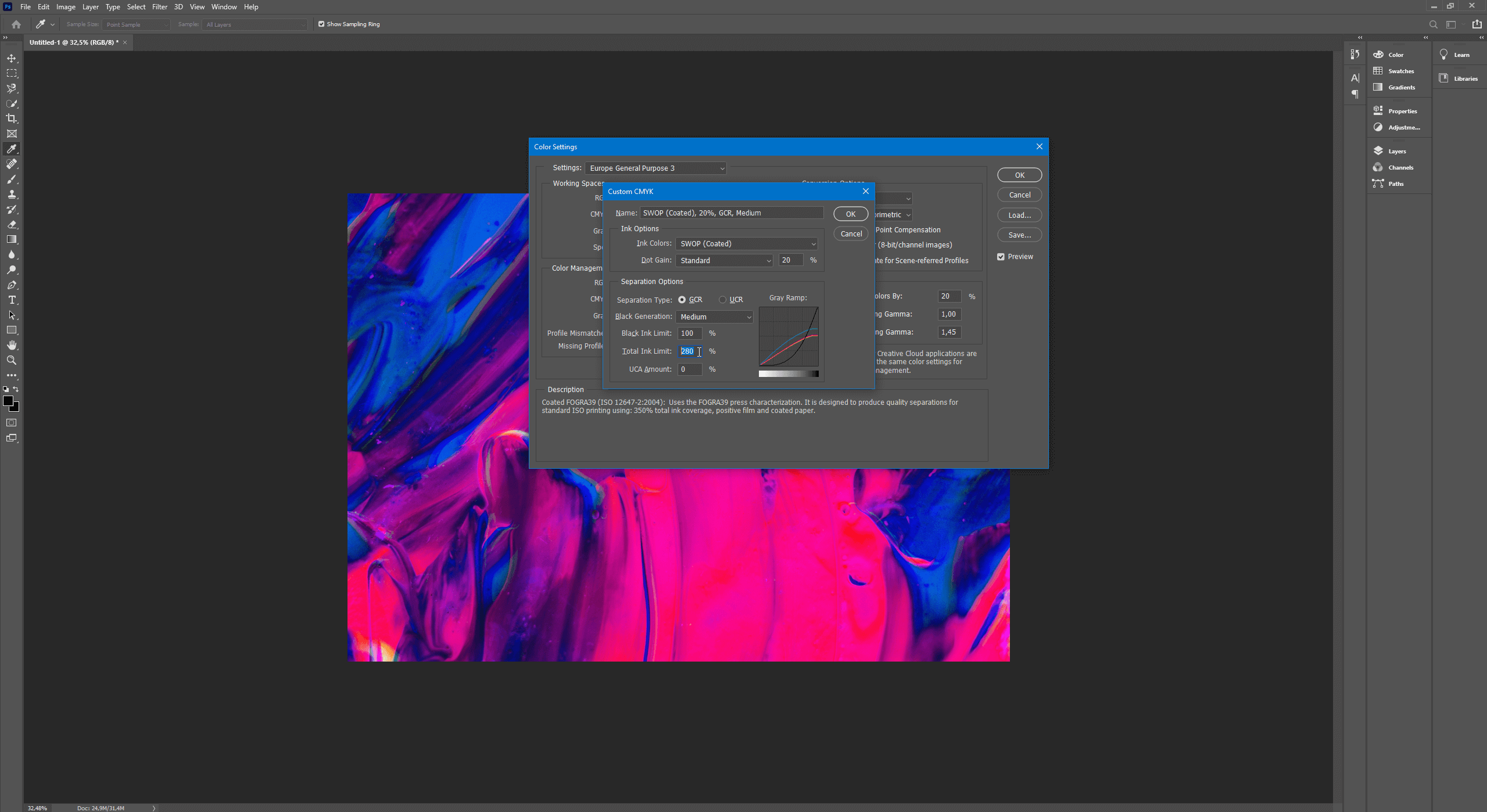Select the Rectangular Marquee tool
This screenshot has width=1487, height=812.
coord(12,74)
